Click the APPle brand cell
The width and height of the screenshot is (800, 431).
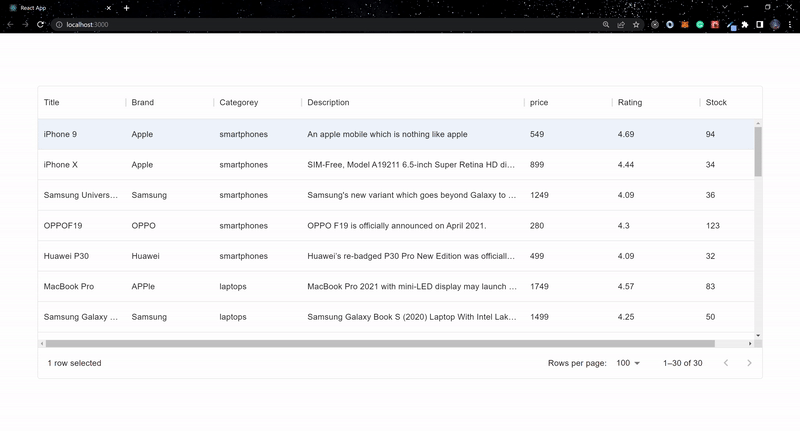[x=169, y=287]
